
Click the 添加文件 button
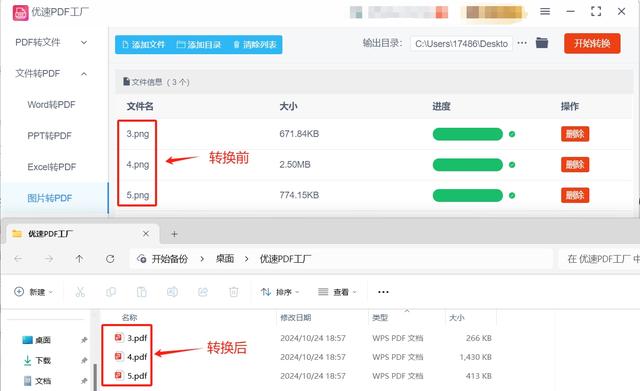coord(143,44)
